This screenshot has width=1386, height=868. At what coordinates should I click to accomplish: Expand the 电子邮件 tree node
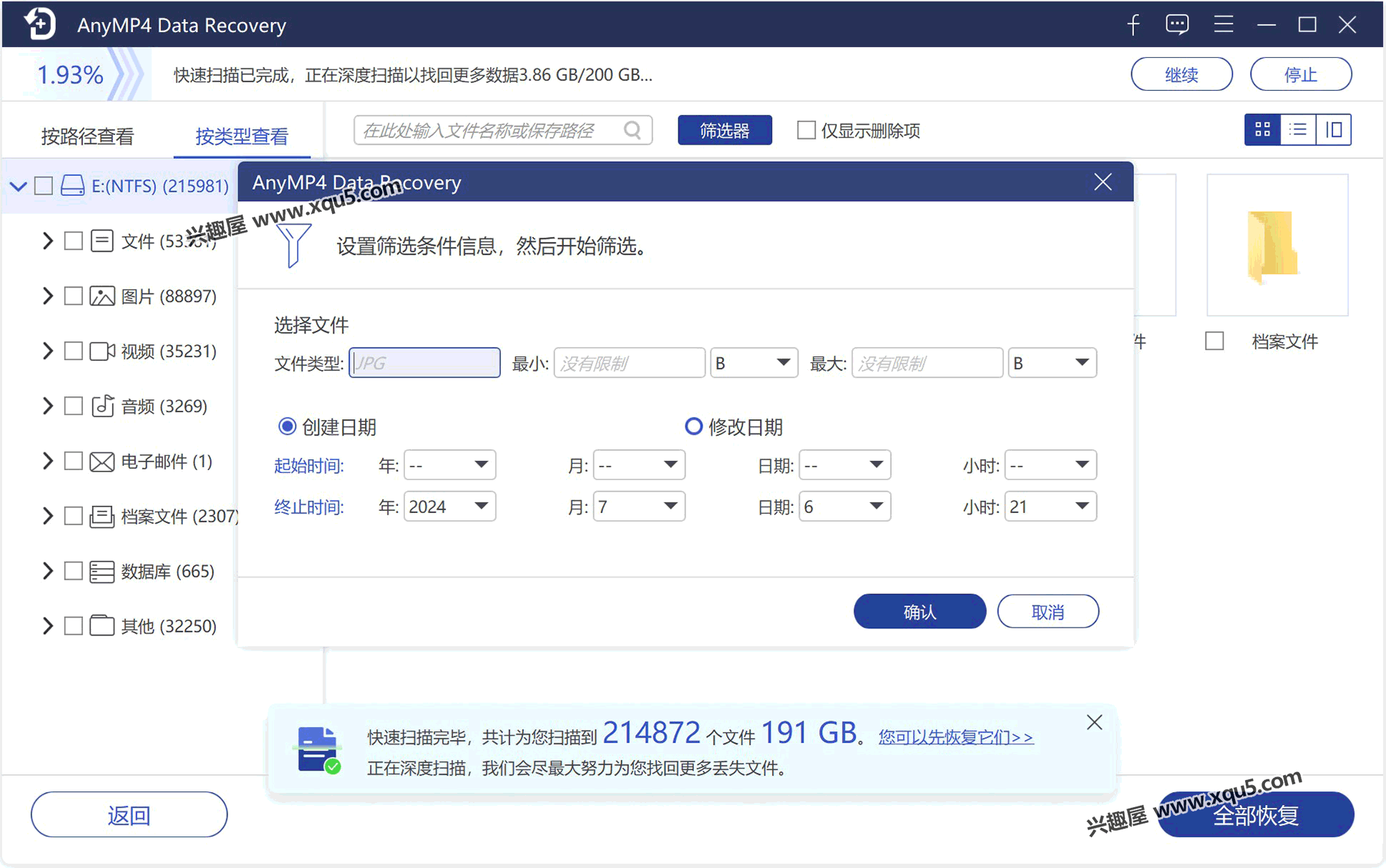click(x=47, y=461)
